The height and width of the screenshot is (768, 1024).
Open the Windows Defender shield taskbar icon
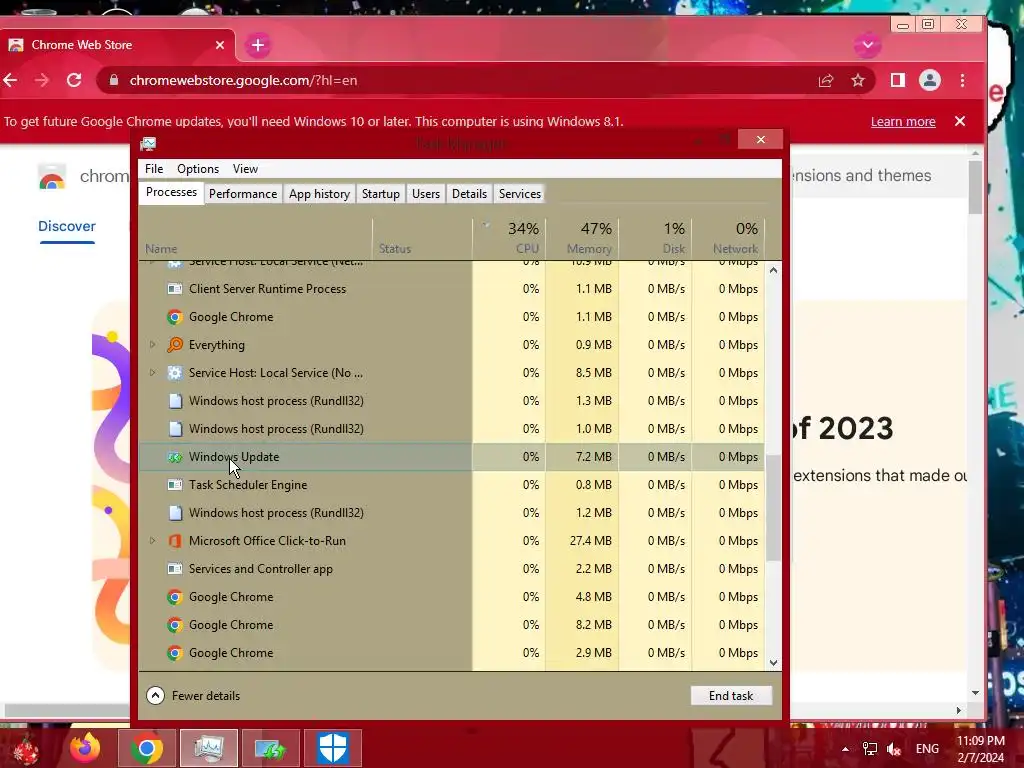(332, 748)
